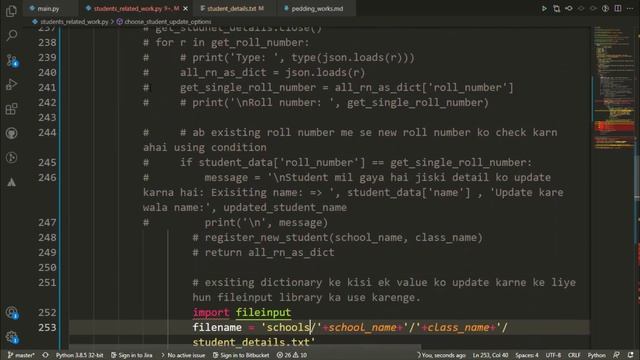Open the Search view in activity bar
The width and height of the screenshot is (640, 360).
11,36
